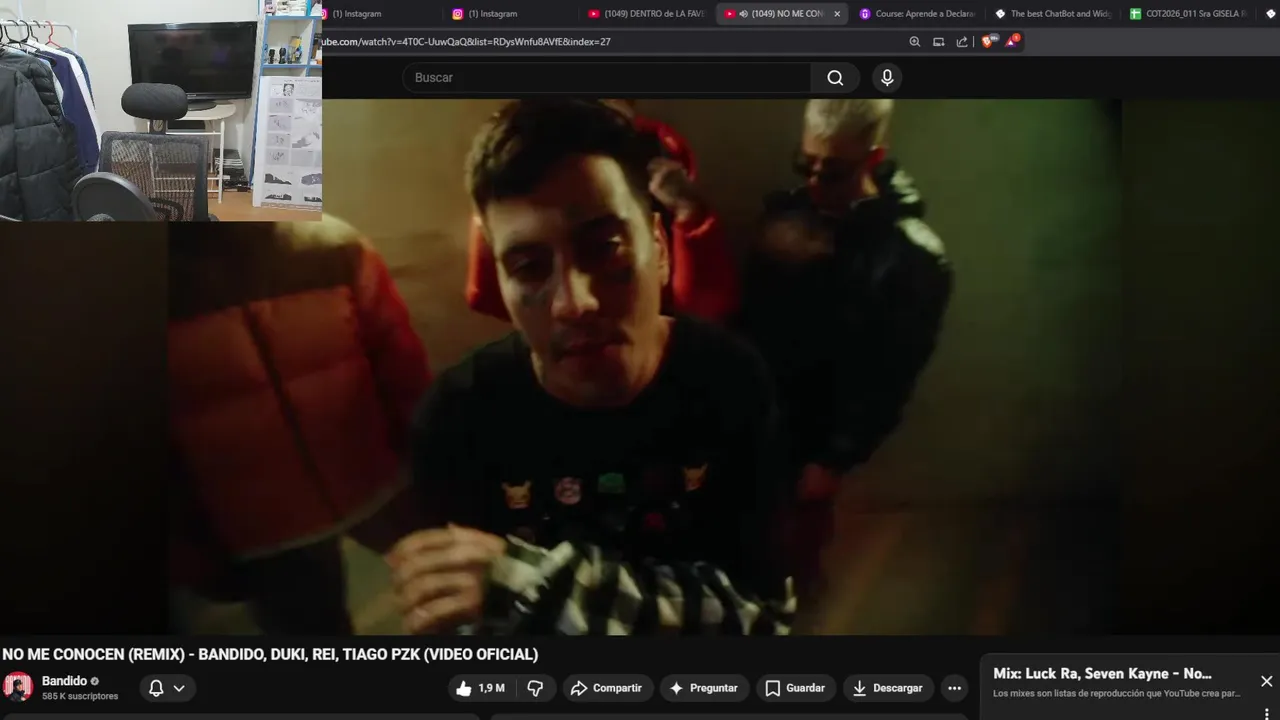Click the zoom magnifier icon in address bar
The width and height of the screenshot is (1280, 720).
pyautogui.click(x=914, y=42)
